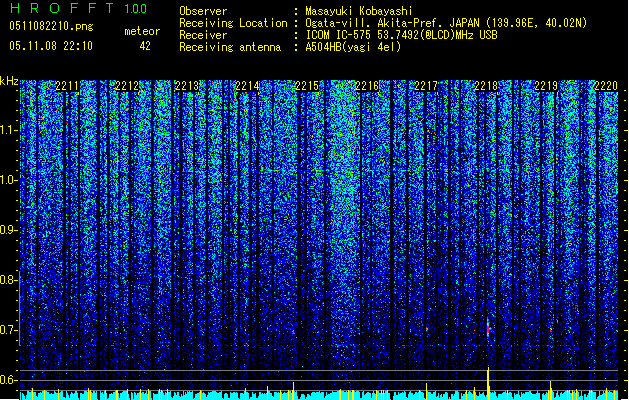The image size is (629, 400).
Task: Click the 2218 time marker
Action: click(486, 86)
